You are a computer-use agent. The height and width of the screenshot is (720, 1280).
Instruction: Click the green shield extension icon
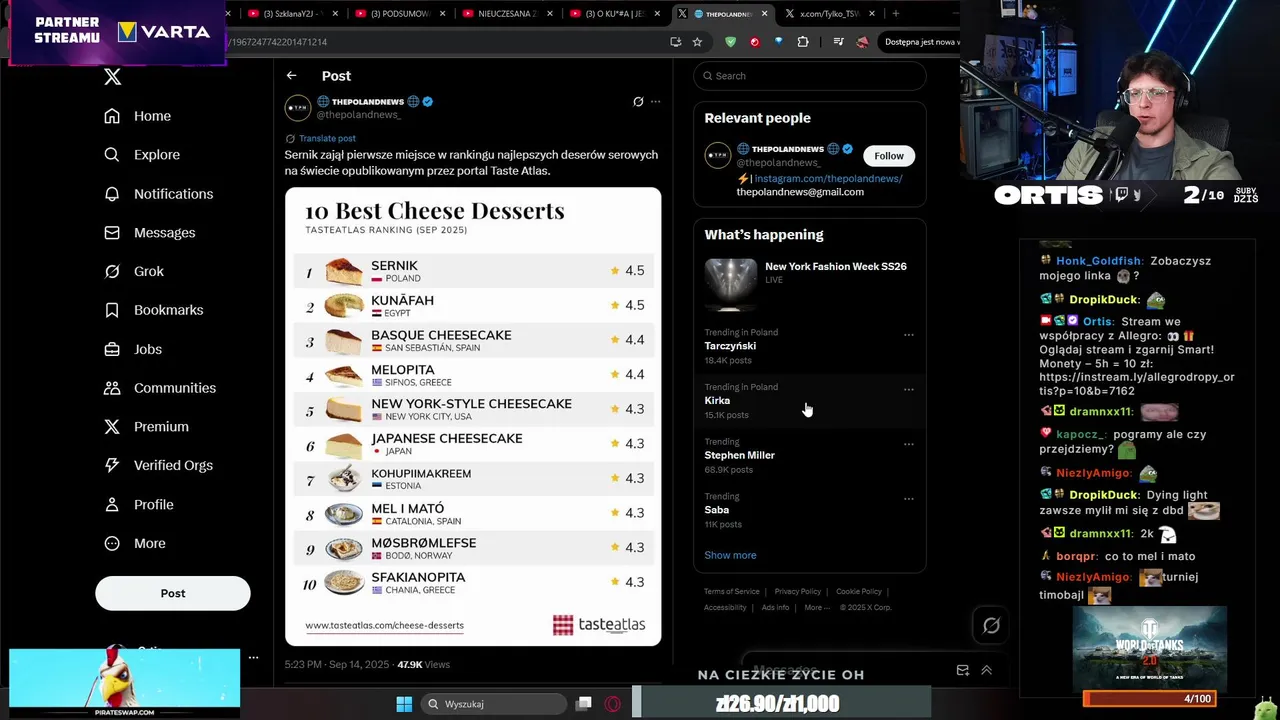[731, 42]
